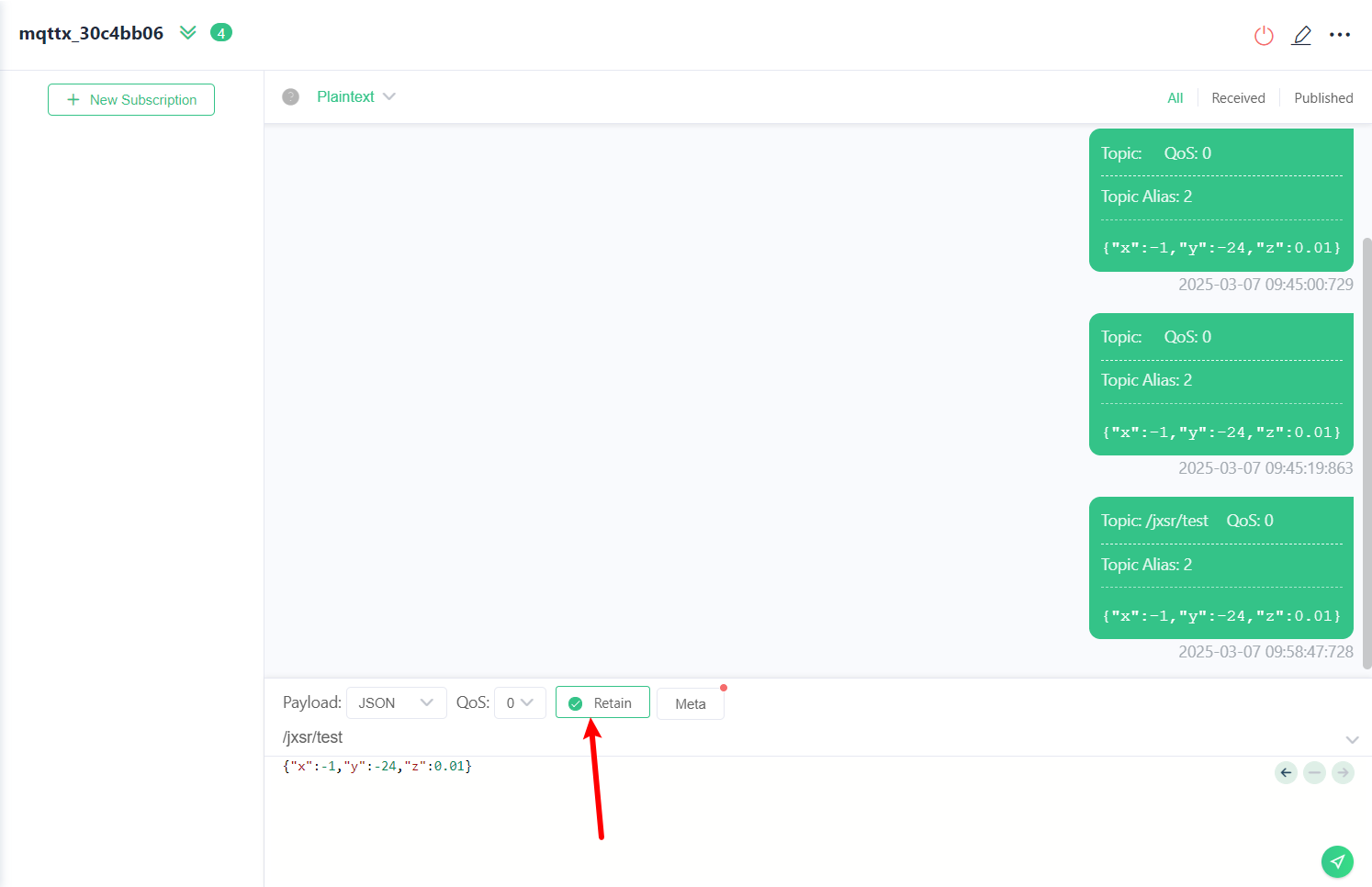
Task: Click the timestamp 2025-03-07 09:58:47:728
Action: [1265, 652]
